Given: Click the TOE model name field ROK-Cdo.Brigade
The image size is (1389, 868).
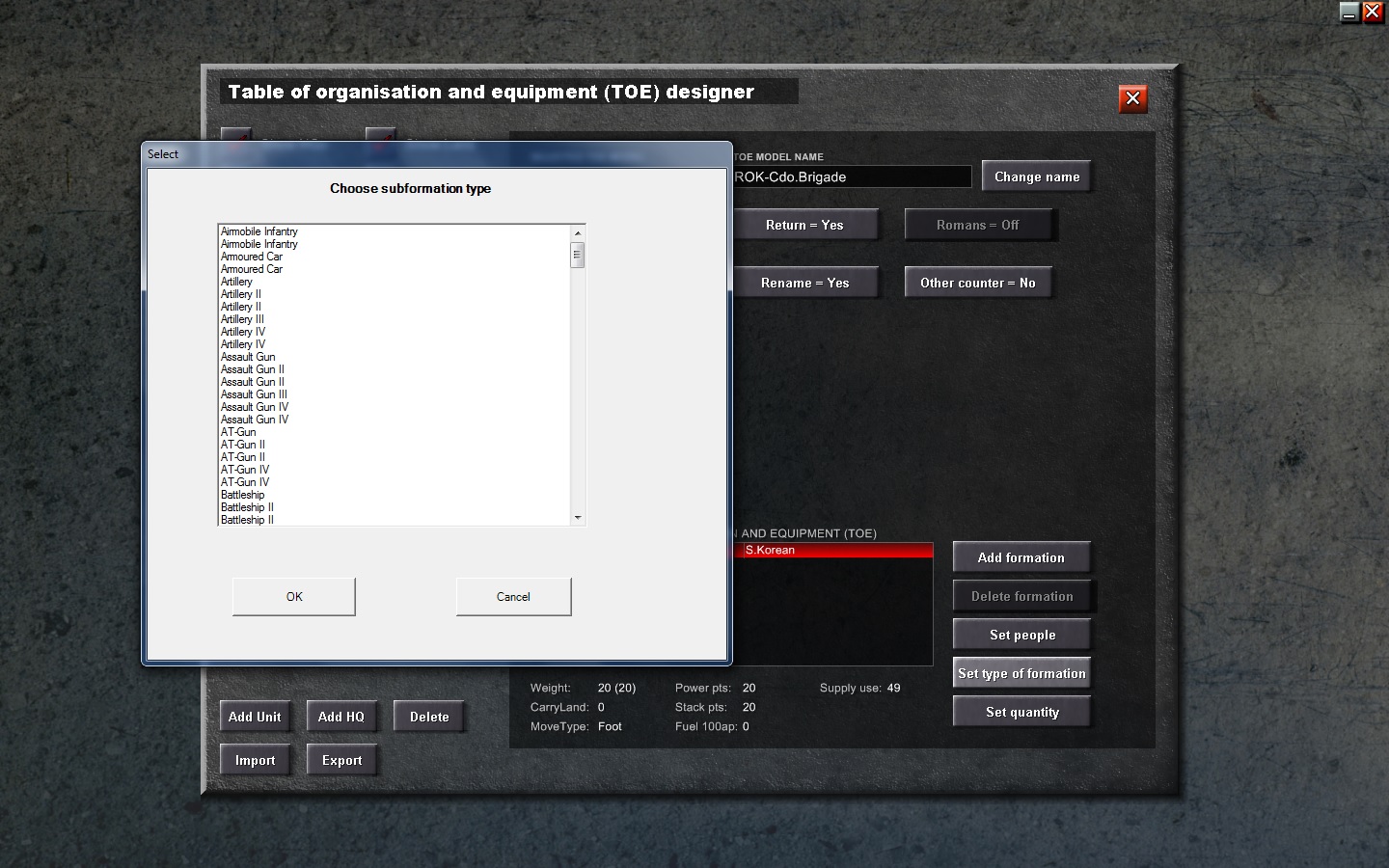Looking at the screenshot, I should pos(851,176).
